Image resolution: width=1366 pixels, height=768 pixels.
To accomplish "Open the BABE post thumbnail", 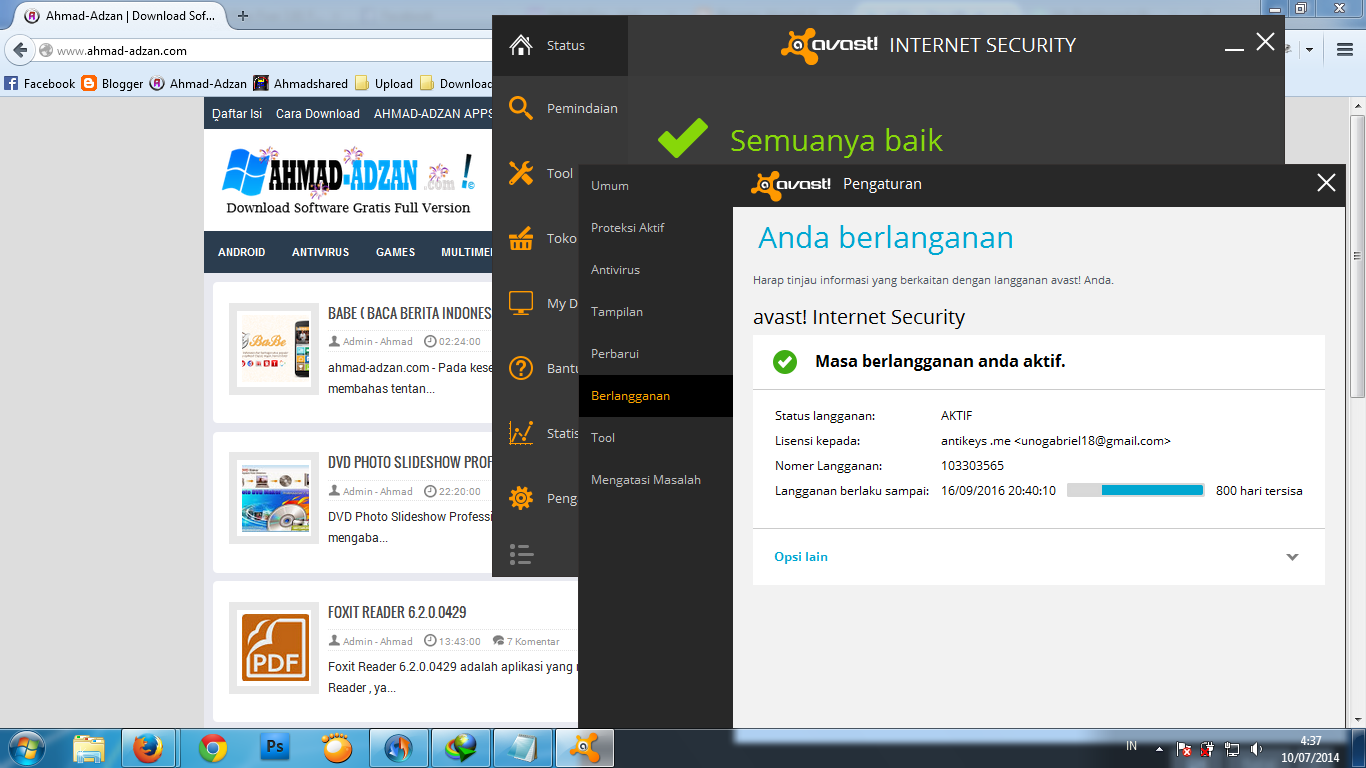I will click(x=274, y=349).
